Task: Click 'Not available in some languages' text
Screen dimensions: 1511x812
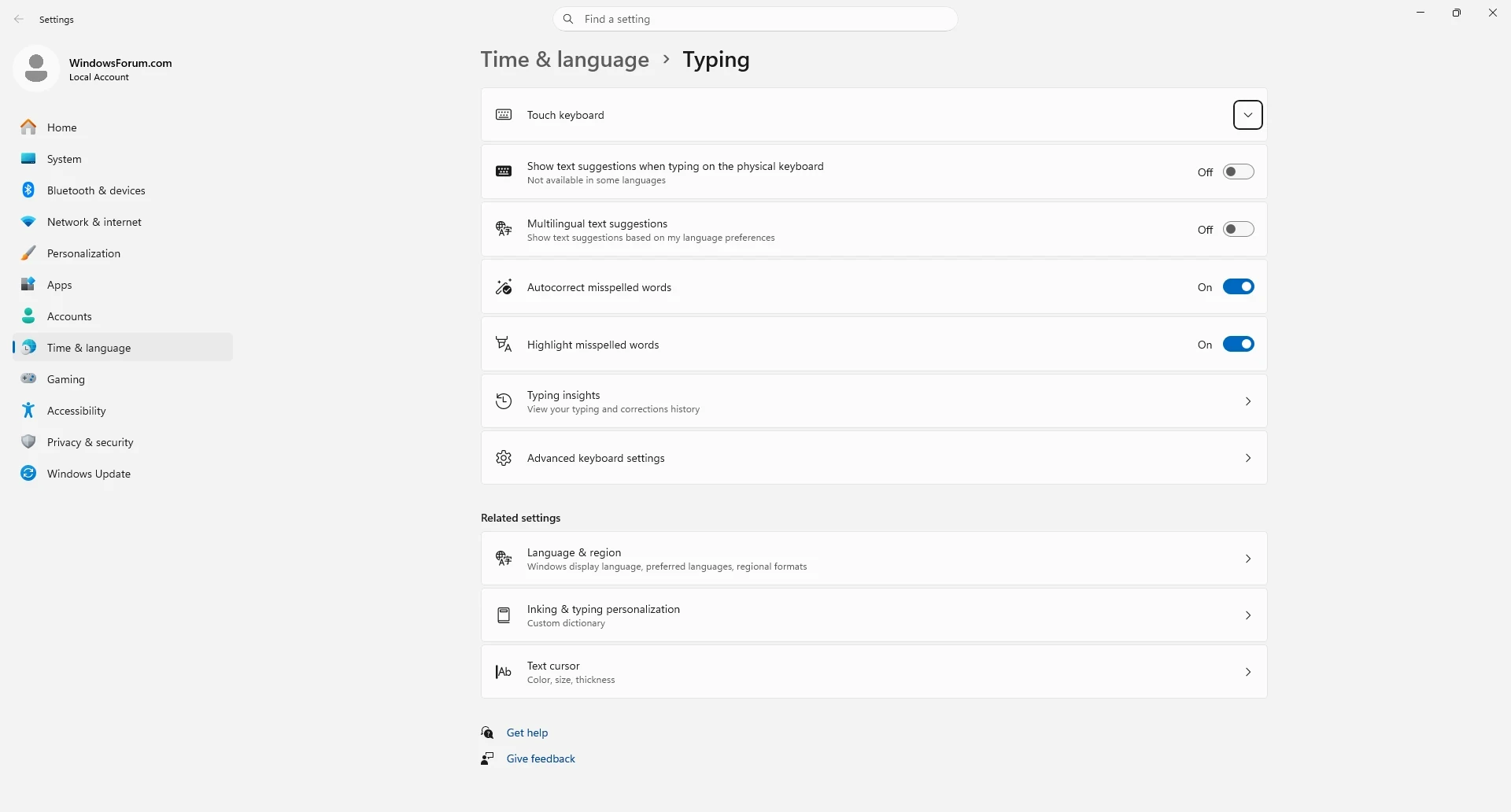Action: click(597, 180)
